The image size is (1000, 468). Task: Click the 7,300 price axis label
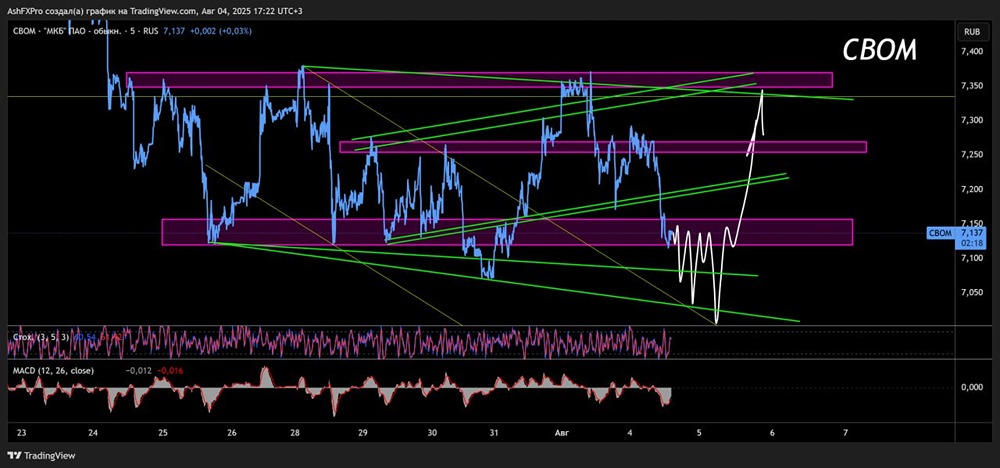(972, 120)
